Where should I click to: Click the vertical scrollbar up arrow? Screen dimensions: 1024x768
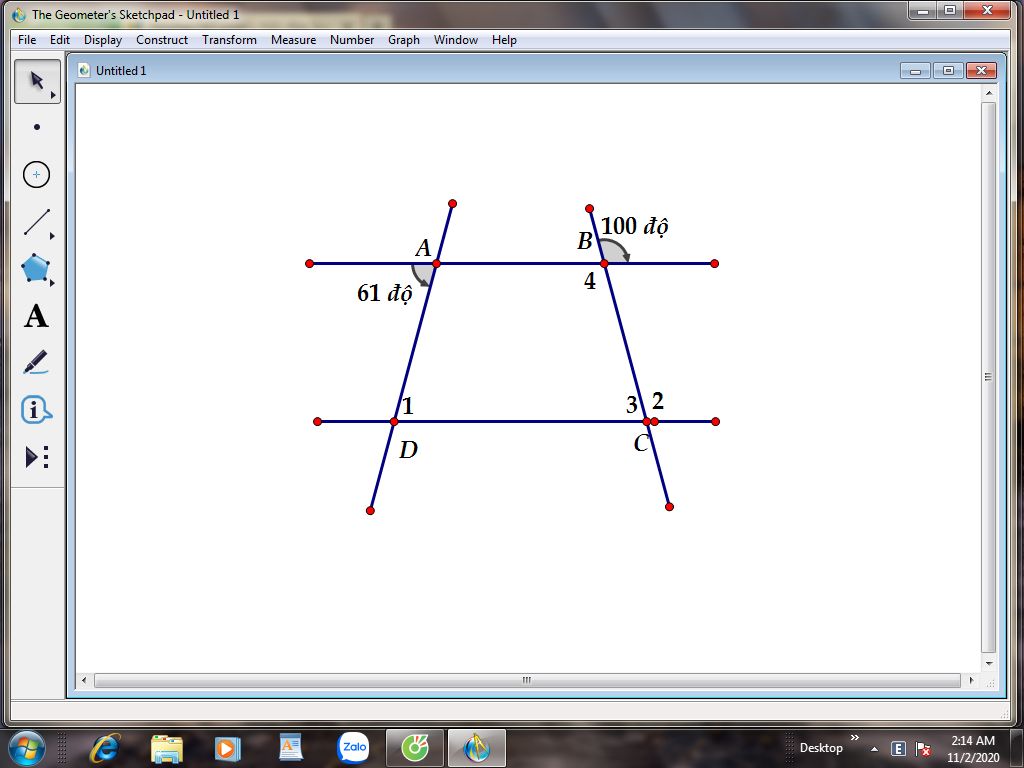click(x=989, y=93)
